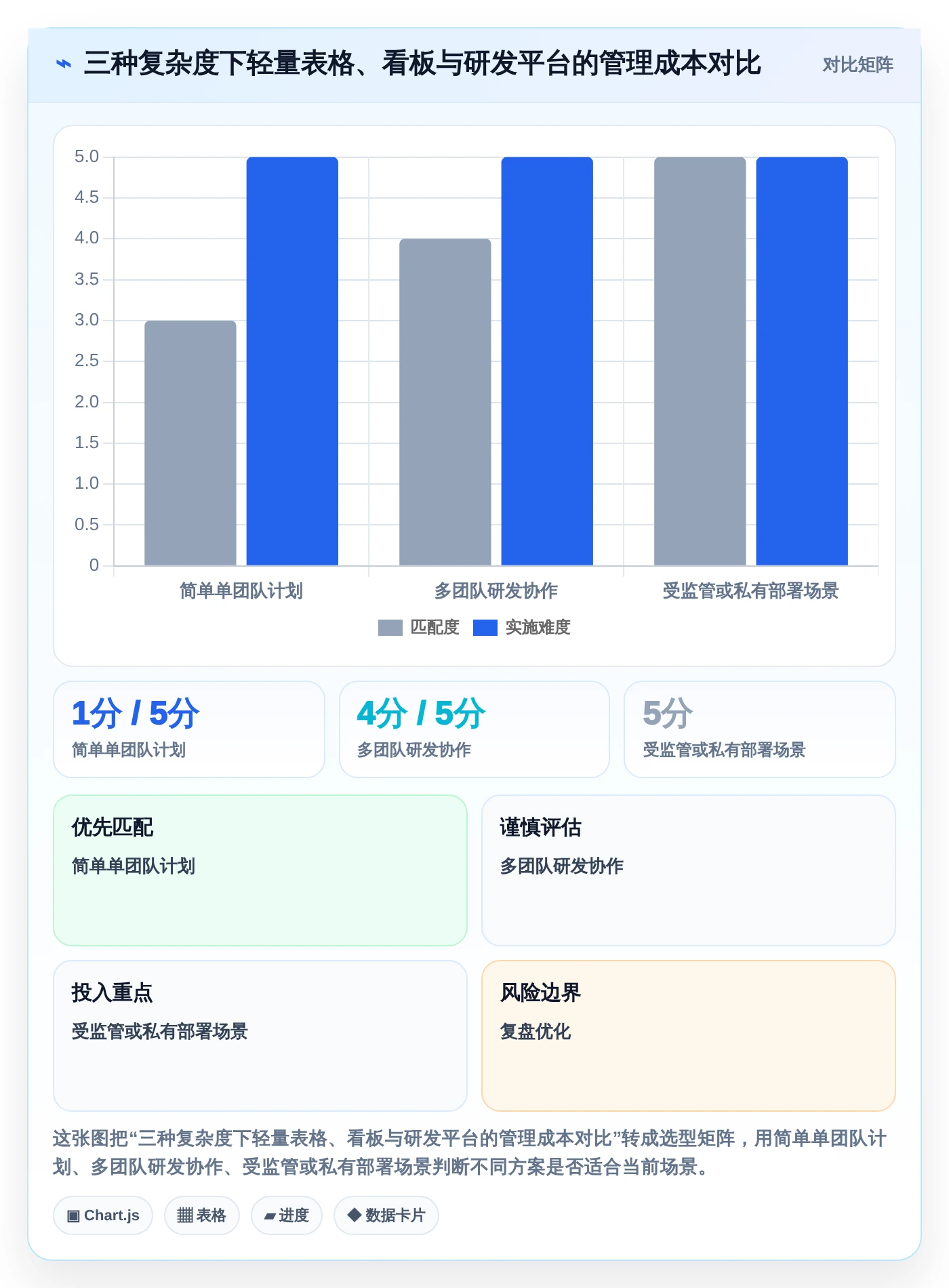Click 受监管或私有部署场景 text in 投入重点 card

160,1032
